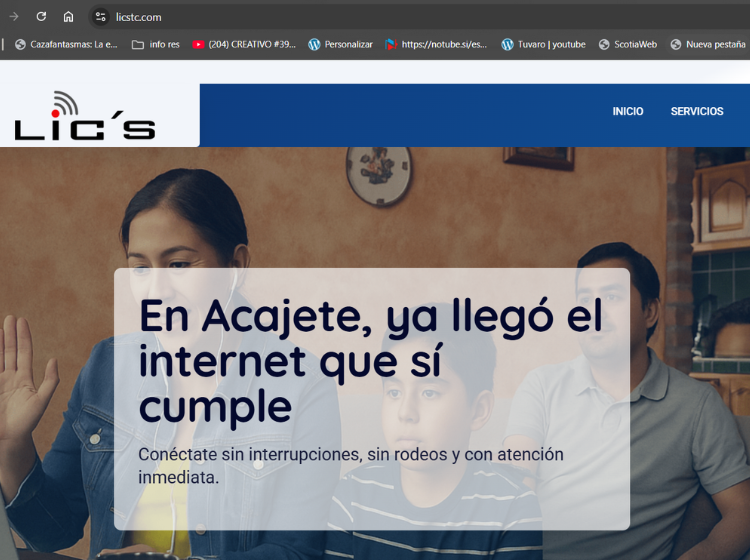
Task: Click the blue header banner area
Action: point(400,112)
